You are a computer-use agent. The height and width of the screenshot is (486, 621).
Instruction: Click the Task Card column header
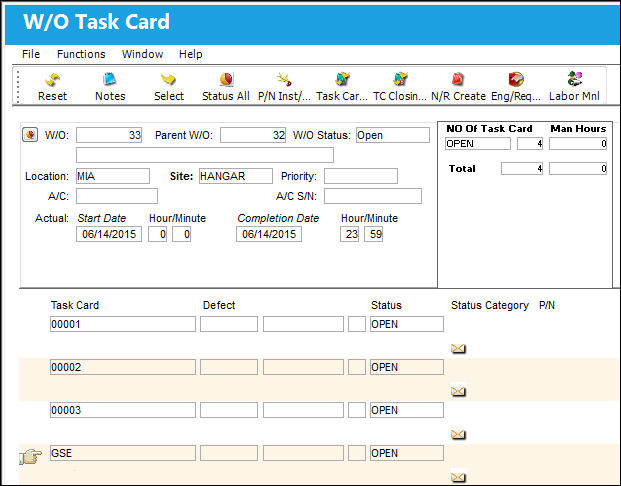tap(75, 305)
